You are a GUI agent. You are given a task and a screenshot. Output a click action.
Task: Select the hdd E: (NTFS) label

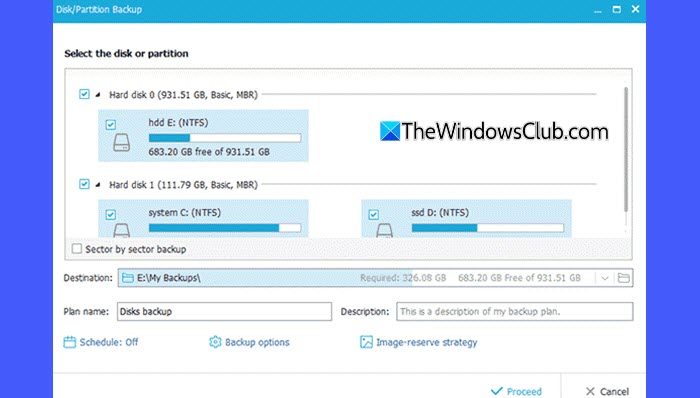[x=179, y=123]
